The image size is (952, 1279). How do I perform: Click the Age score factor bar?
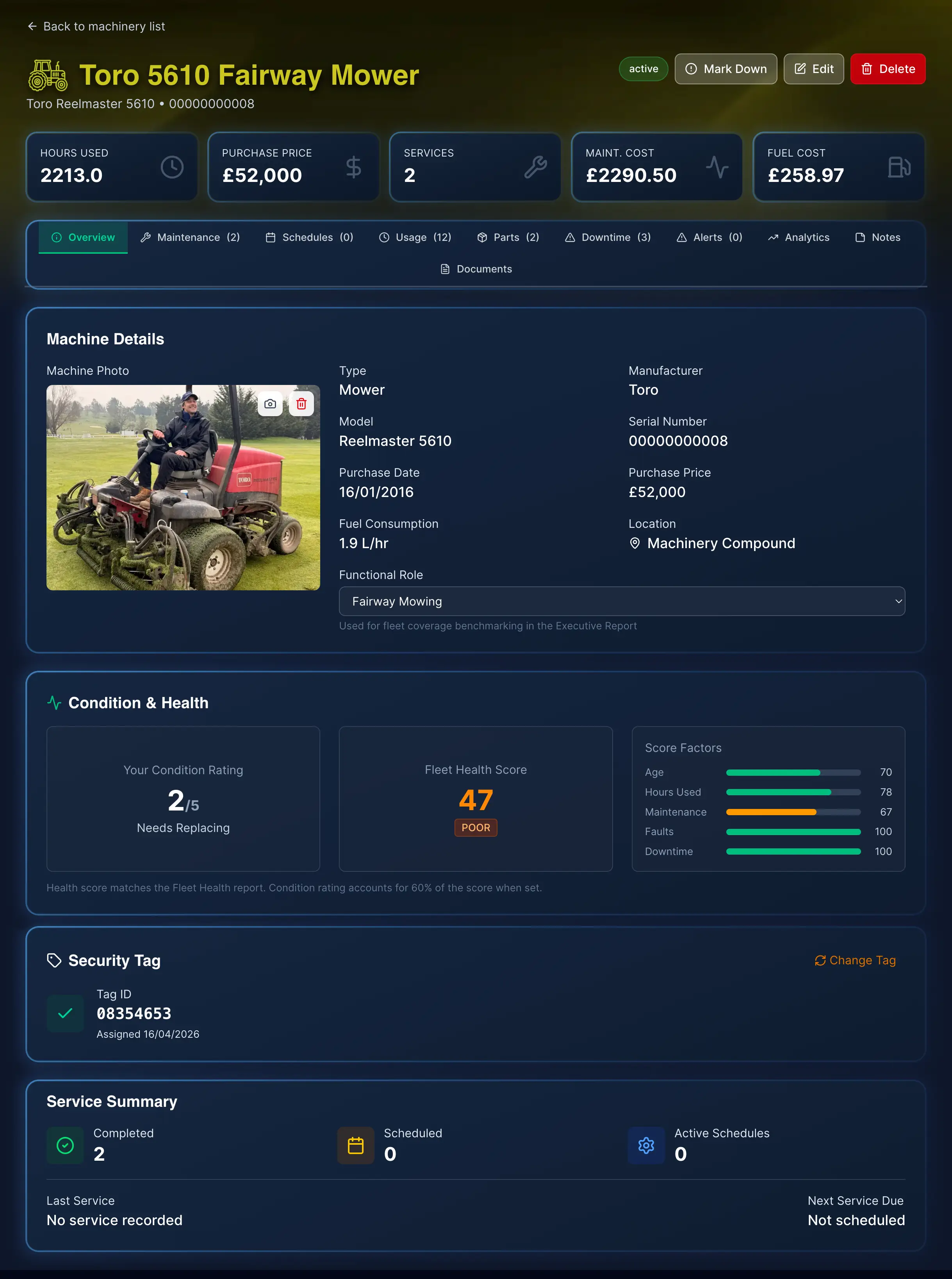coord(793,773)
